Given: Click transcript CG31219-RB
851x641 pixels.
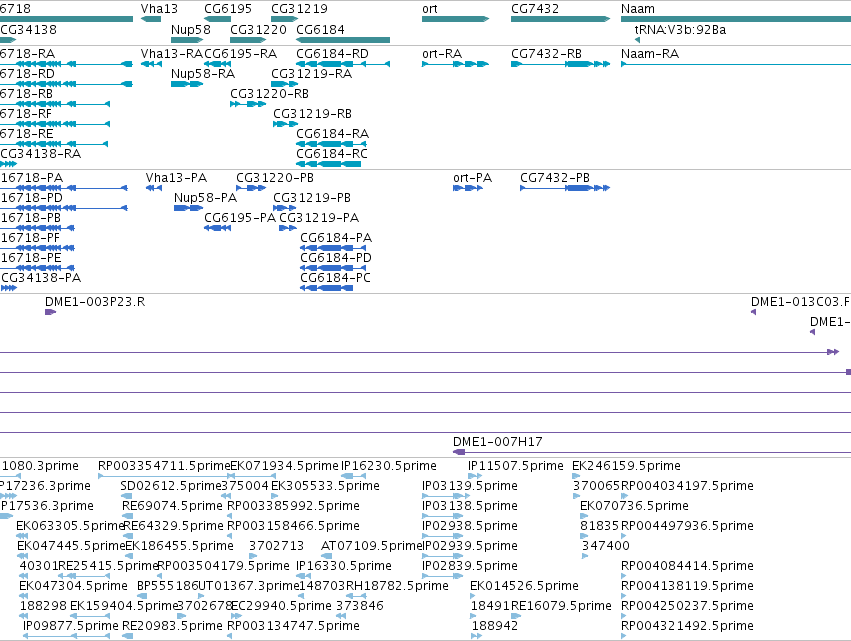Looking at the screenshot, I should point(285,124).
